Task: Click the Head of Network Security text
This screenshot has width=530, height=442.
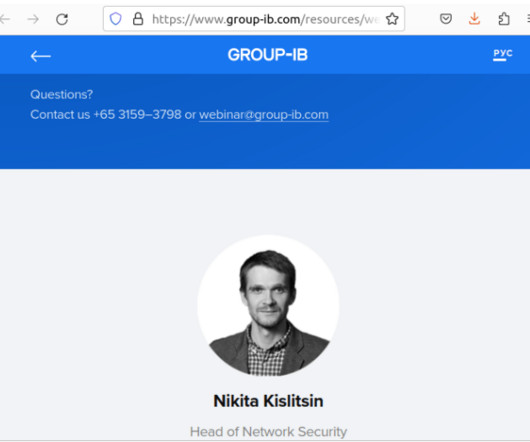Action: click(x=268, y=432)
